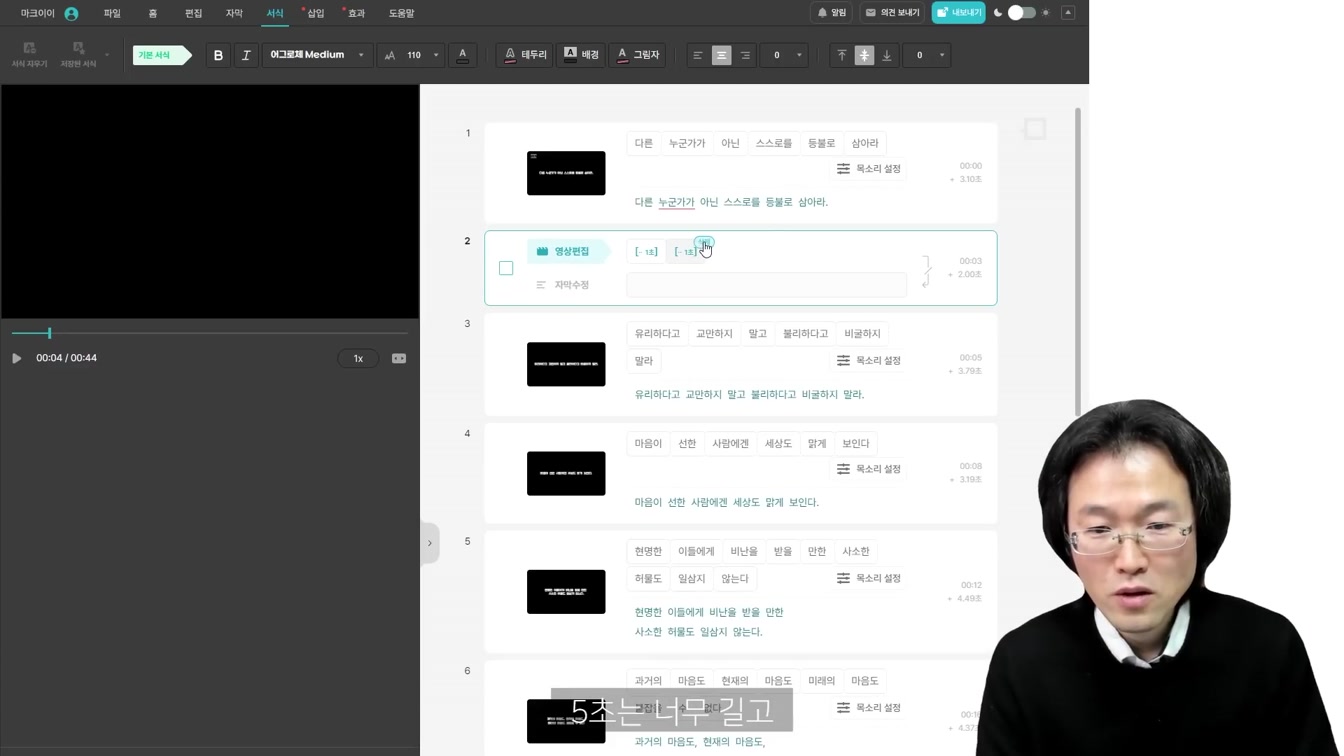Open playback speed 1x selector

(358, 358)
